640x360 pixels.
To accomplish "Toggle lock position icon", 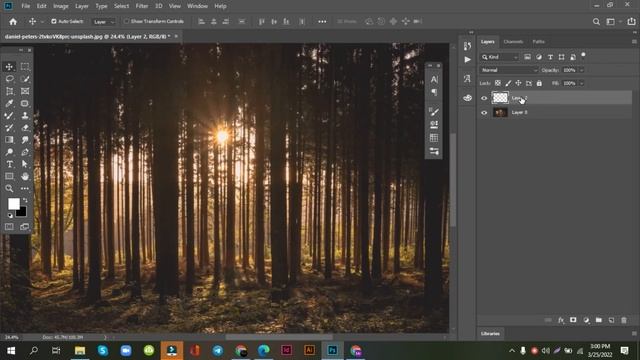I will tap(518, 83).
